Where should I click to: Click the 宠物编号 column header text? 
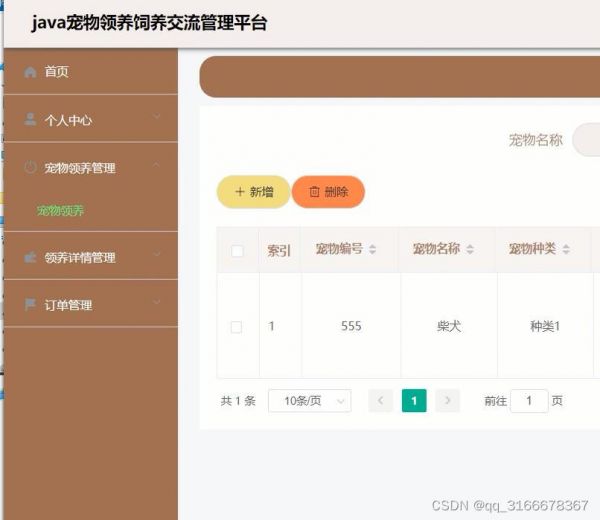point(339,249)
